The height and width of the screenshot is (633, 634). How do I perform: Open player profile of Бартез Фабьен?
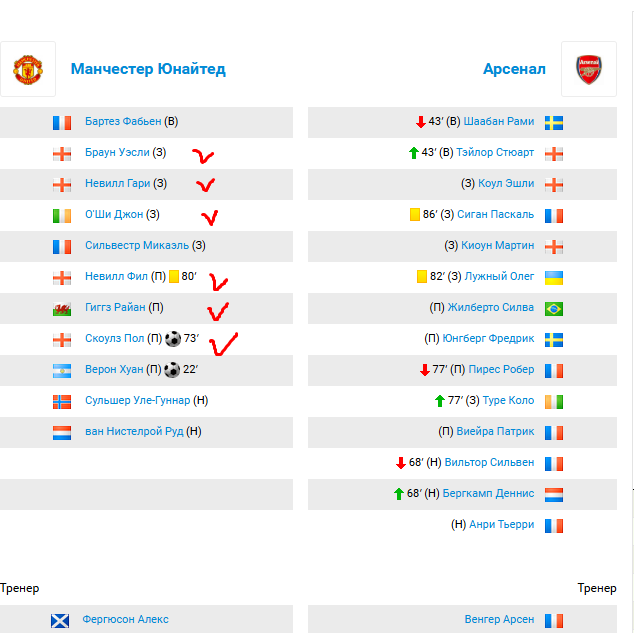pyautogui.click(x=123, y=121)
